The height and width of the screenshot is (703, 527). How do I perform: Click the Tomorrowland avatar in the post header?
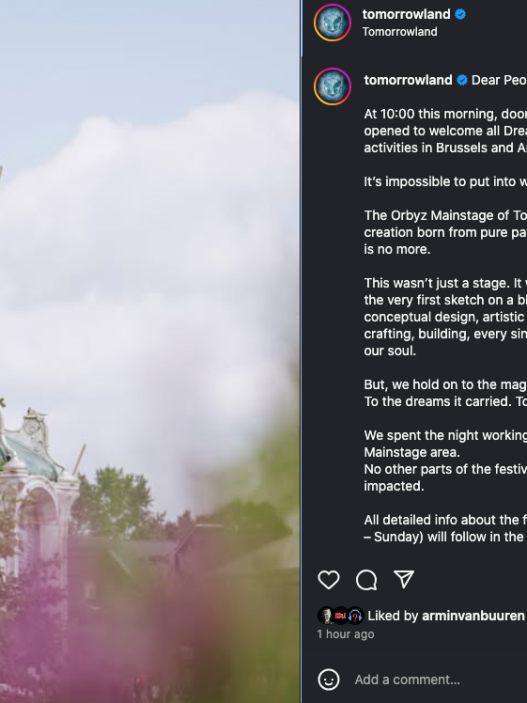[332, 22]
